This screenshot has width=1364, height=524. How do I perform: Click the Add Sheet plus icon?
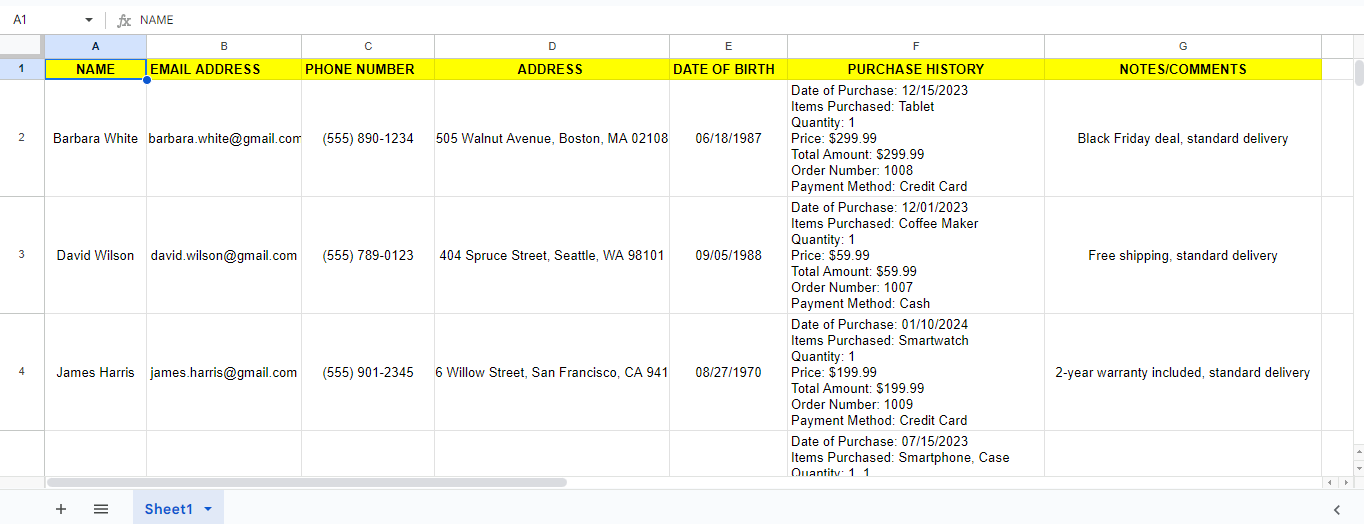(61, 509)
